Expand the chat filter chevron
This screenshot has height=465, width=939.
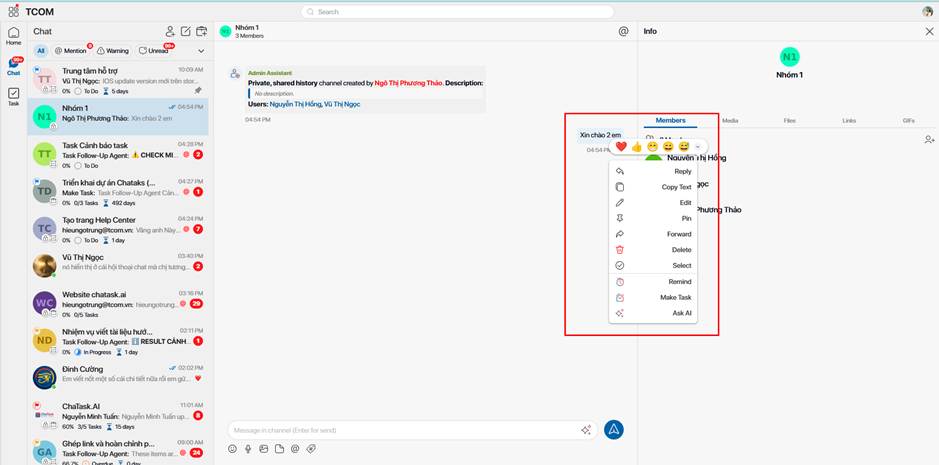pos(201,51)
